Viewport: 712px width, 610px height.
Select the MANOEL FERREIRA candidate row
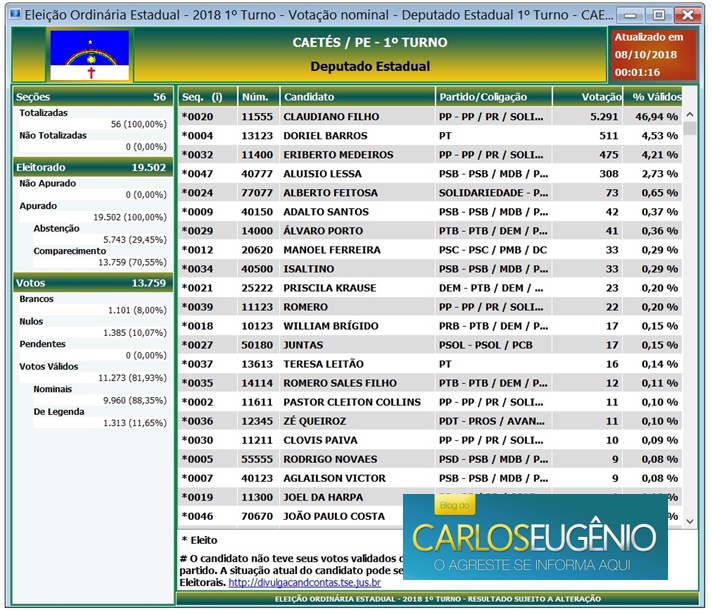(430, 250)
